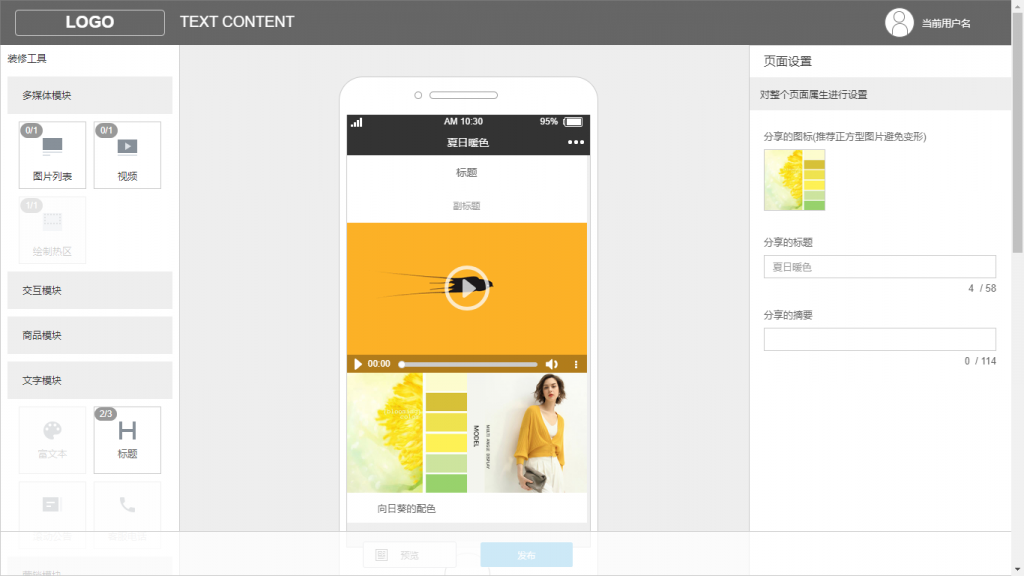Add a 标题 heading module
Screen dimensions: 1024x576
[x=127, y=439]
